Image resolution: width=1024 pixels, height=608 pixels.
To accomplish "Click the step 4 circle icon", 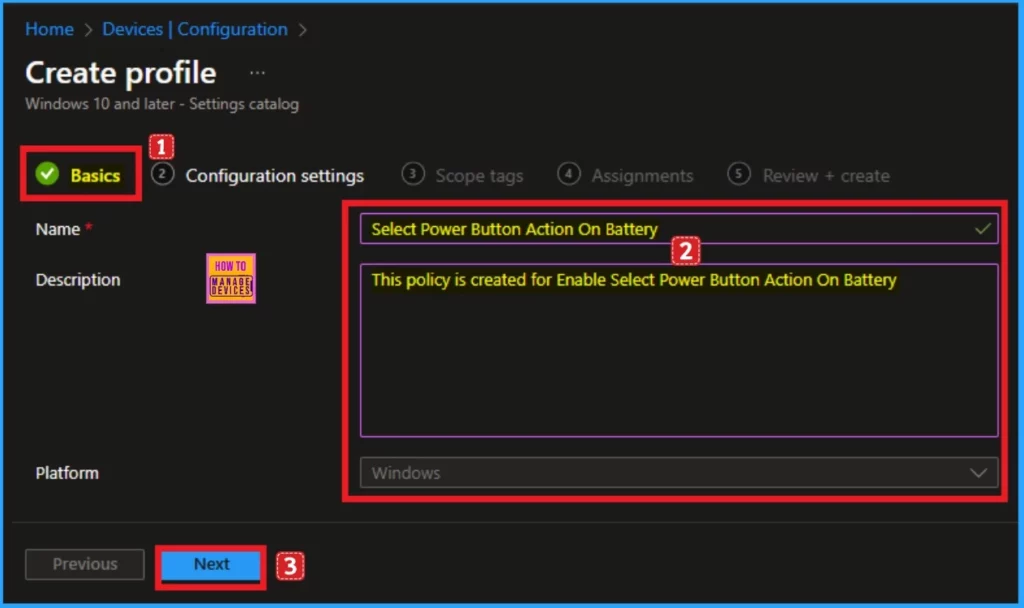I will [569, 174].
